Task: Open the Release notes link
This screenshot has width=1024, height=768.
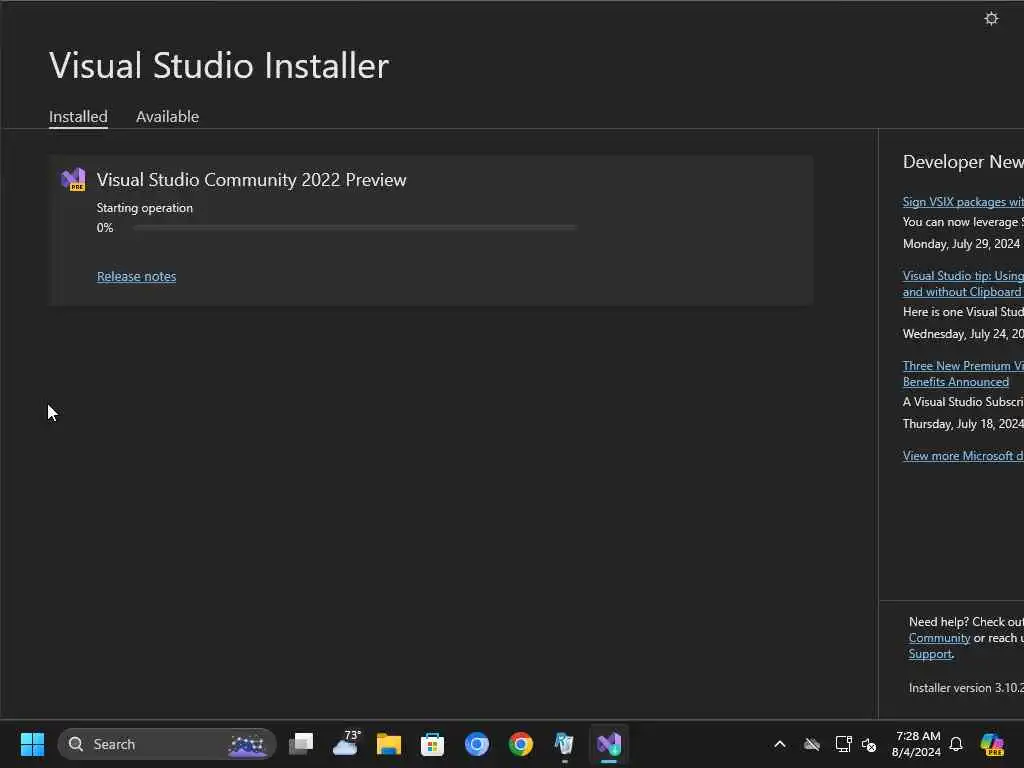Action: pyautogui.click(x=136, y=276)
